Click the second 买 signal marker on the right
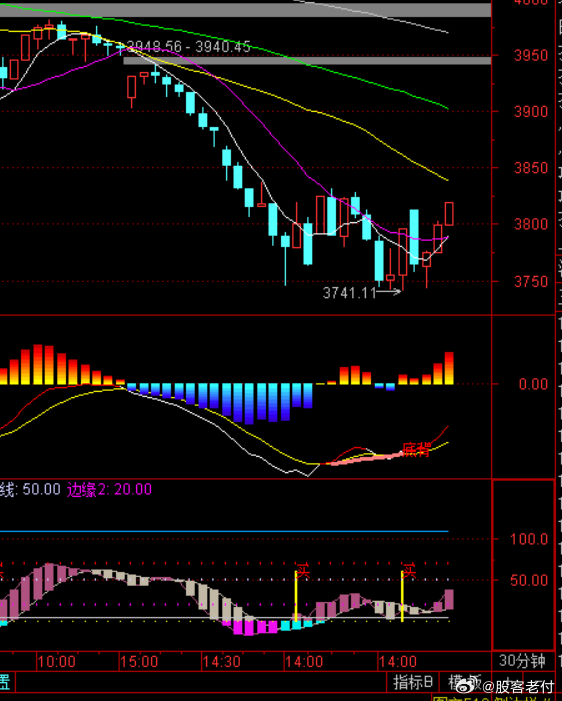 pos(409,571)
